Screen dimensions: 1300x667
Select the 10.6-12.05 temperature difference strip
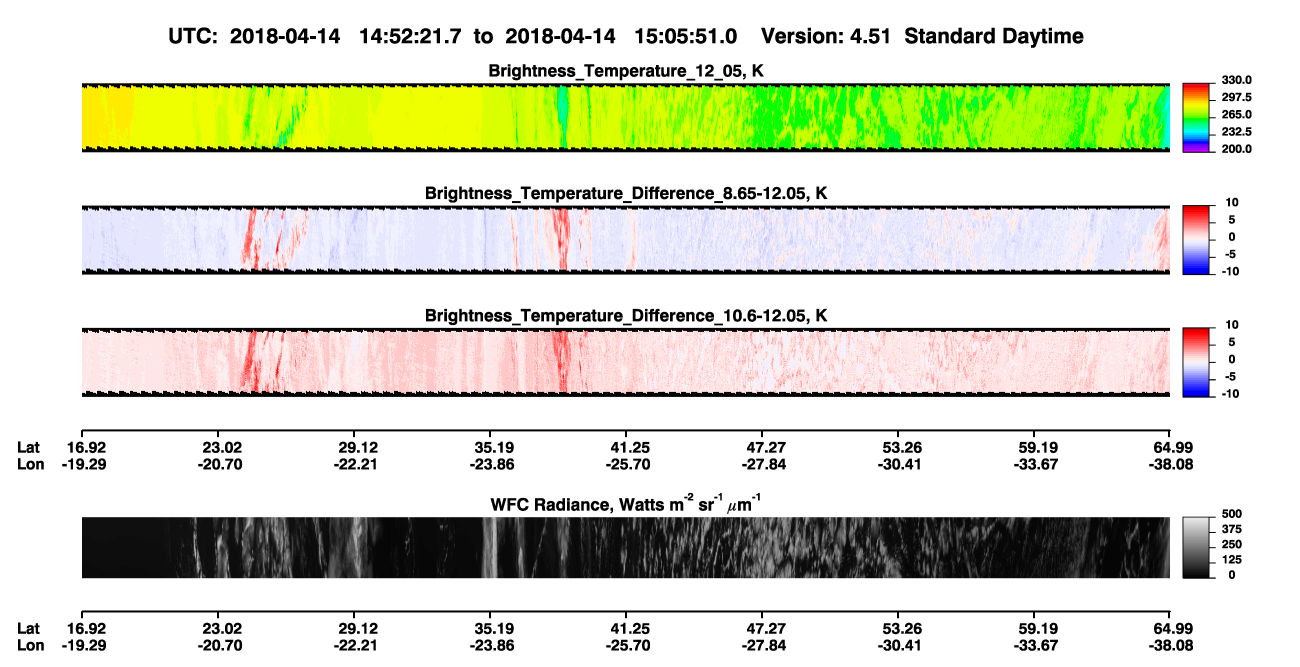[x=626, y=362]
